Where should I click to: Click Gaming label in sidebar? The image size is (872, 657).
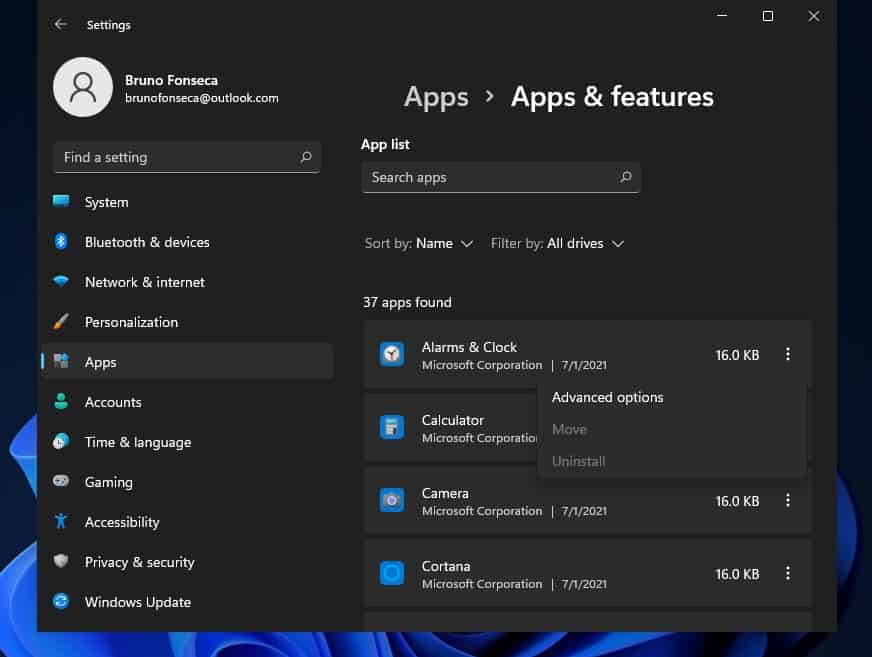(x=109, y=482)
